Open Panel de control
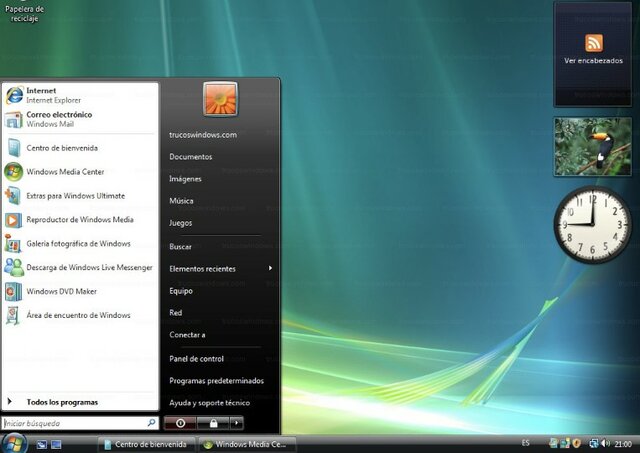Screen dimensions: 640x453 tap(196, 359)
